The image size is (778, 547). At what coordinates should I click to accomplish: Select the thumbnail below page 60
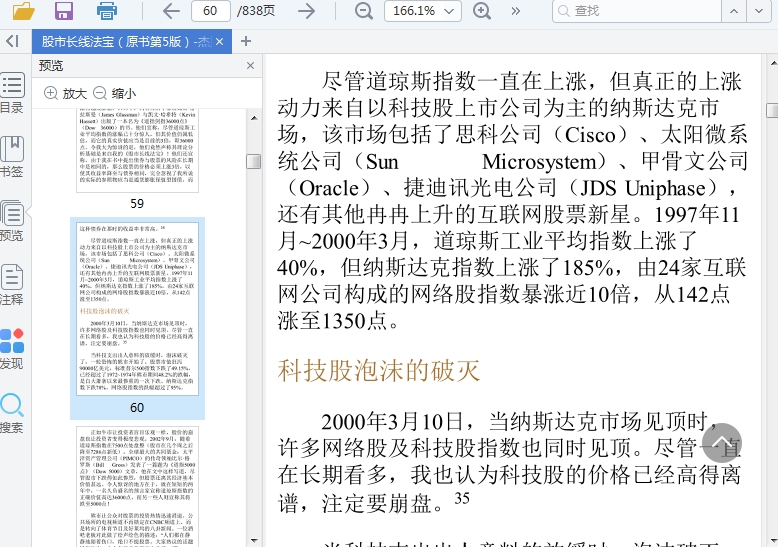pos(137,486)
